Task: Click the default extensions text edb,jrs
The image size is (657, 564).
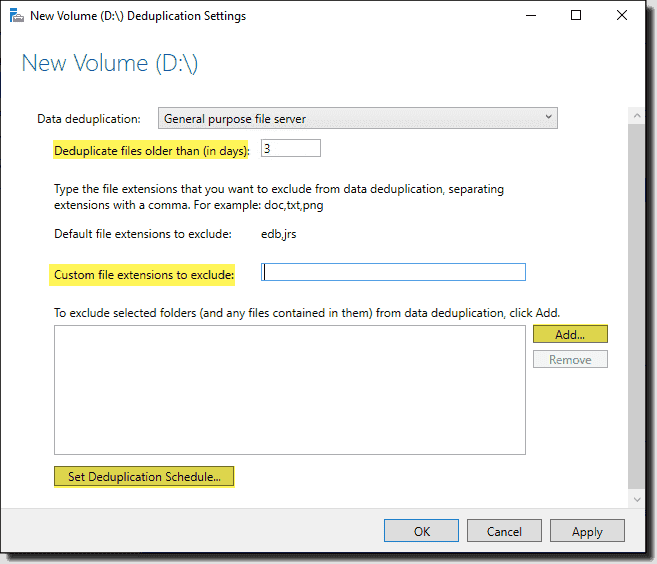Action: (279, 234)
